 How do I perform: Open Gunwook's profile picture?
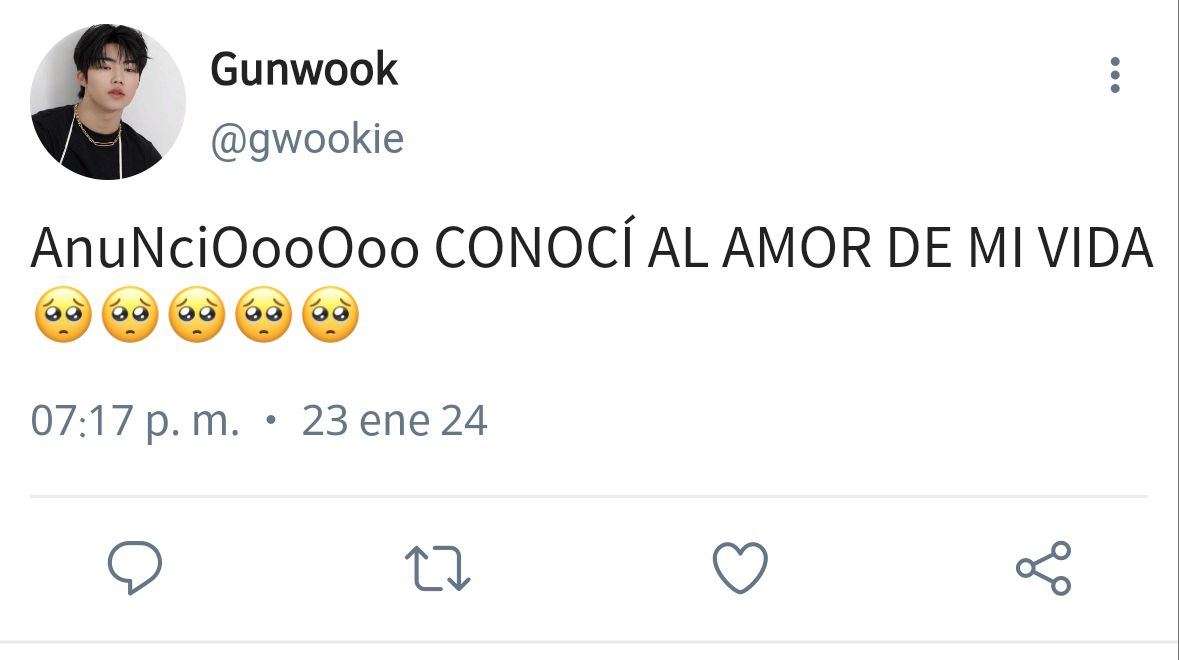click(108, 101)
